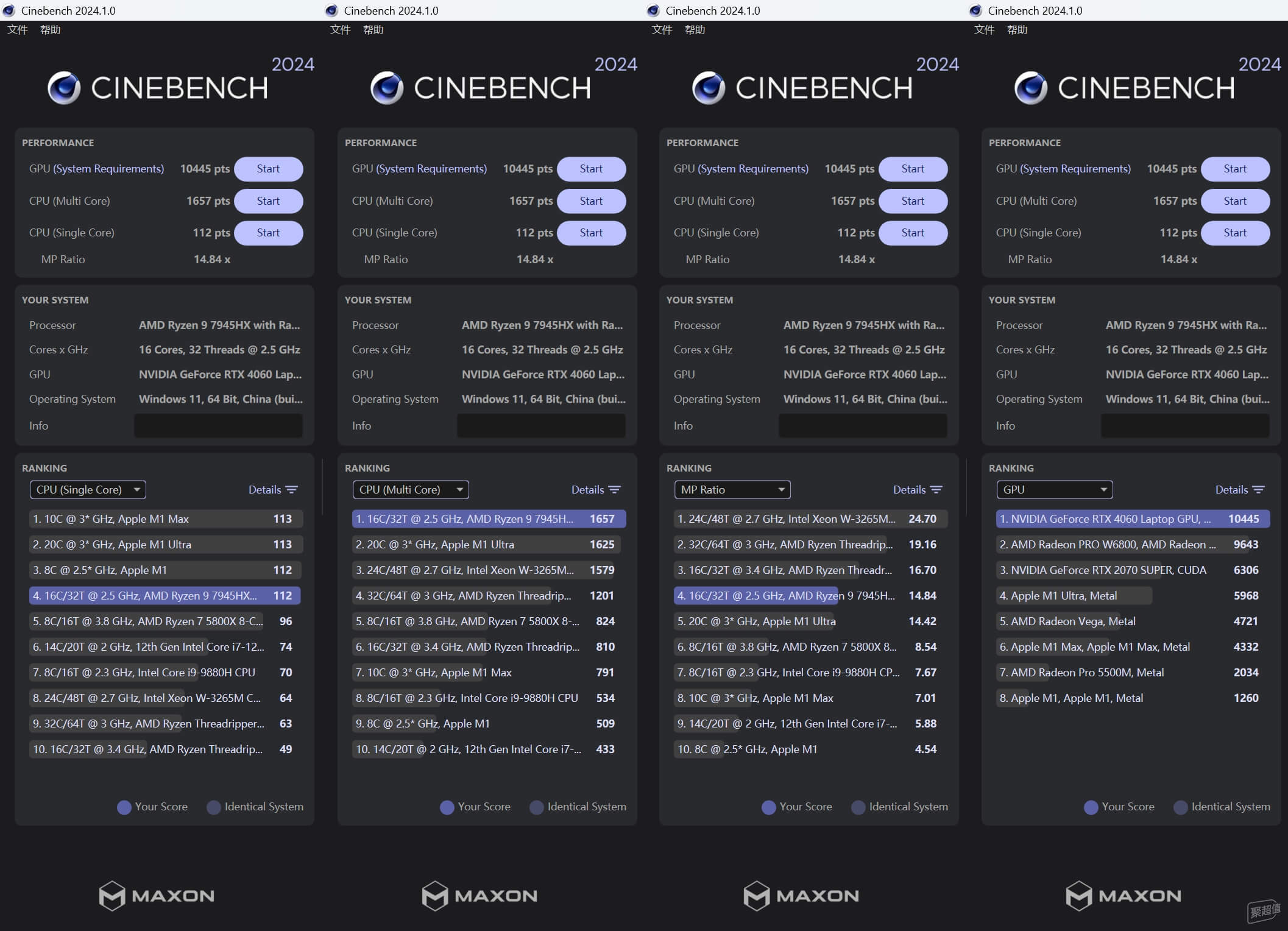The image size is (1288, 931).
Task: Select Xeon W-3265M row with ratio 24.70
Action: (810, 519)
